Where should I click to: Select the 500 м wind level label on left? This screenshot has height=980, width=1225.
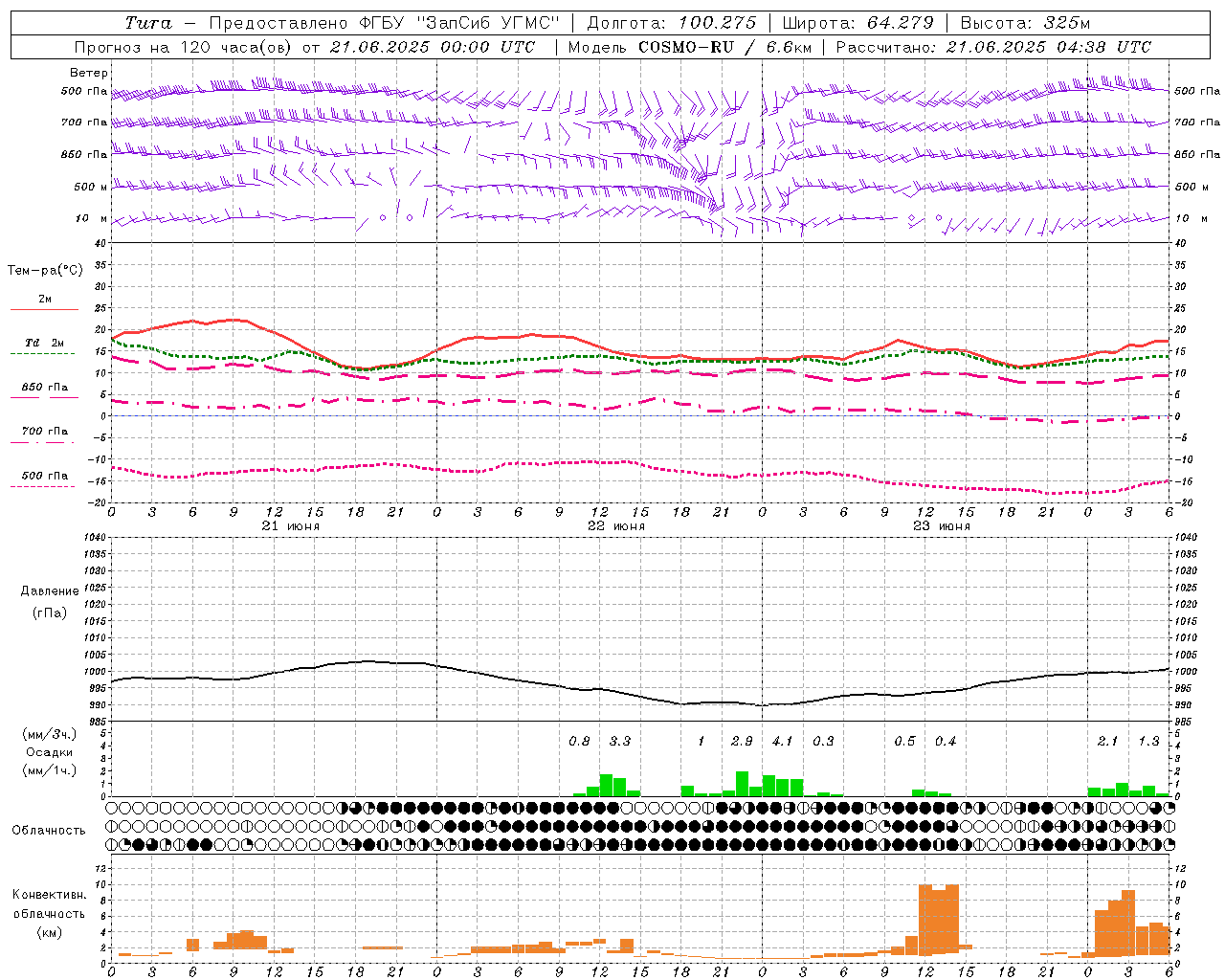click(91, 187)
